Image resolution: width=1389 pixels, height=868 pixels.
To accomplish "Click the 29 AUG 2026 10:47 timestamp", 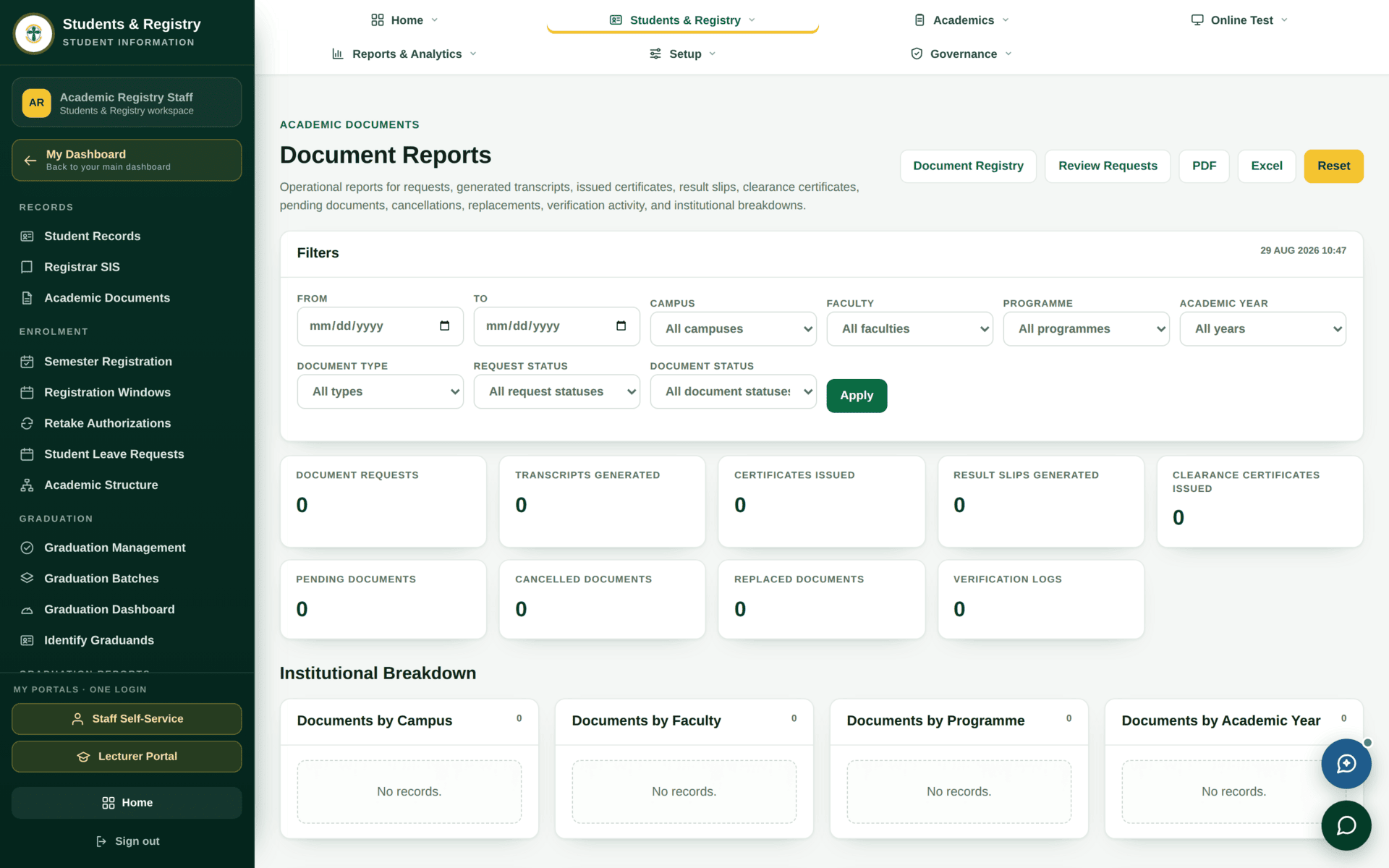I will pyautogui.click(x=1303, y=250).
